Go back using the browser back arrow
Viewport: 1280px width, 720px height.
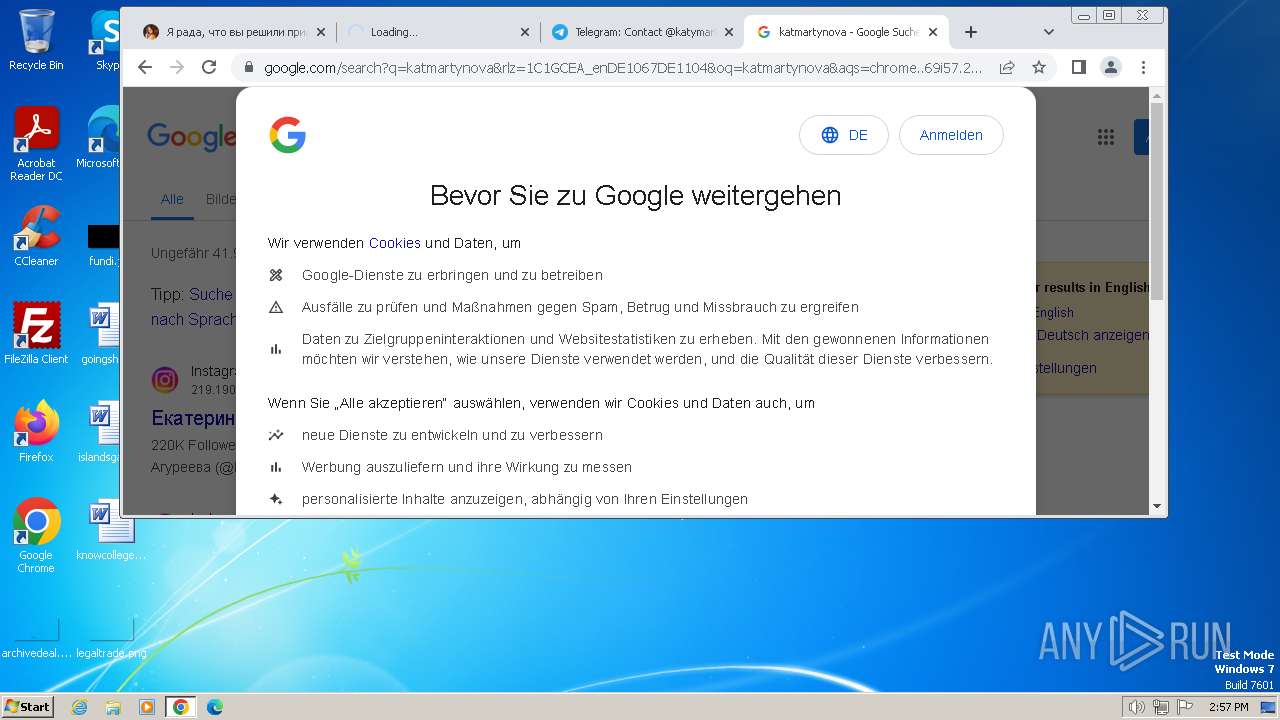[x=145, y=67]
